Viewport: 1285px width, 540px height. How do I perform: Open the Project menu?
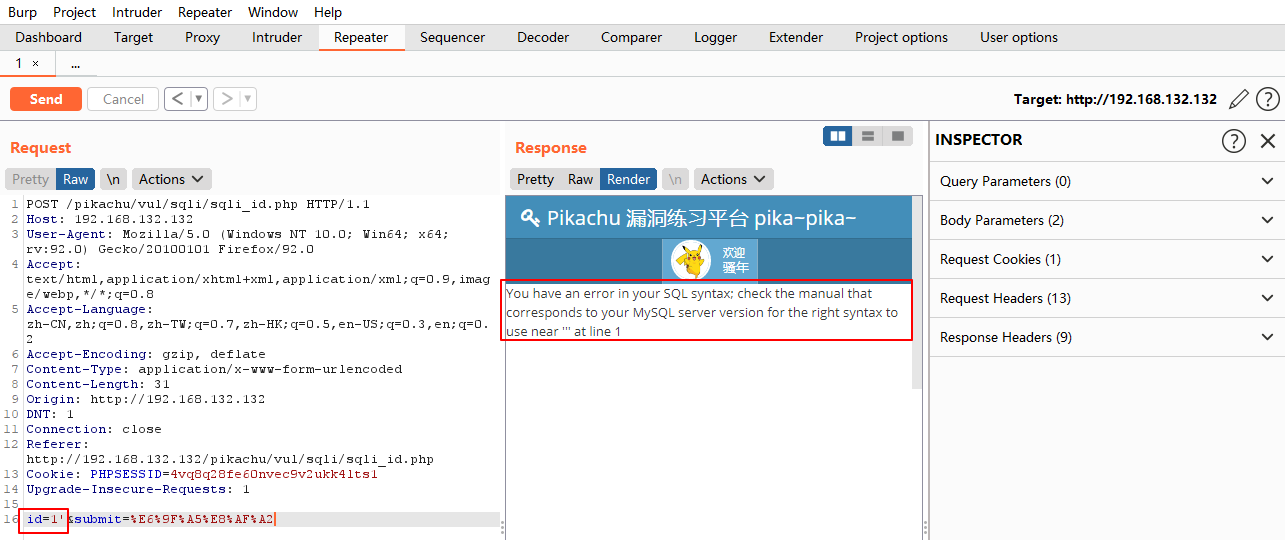(x=74, y=12)
